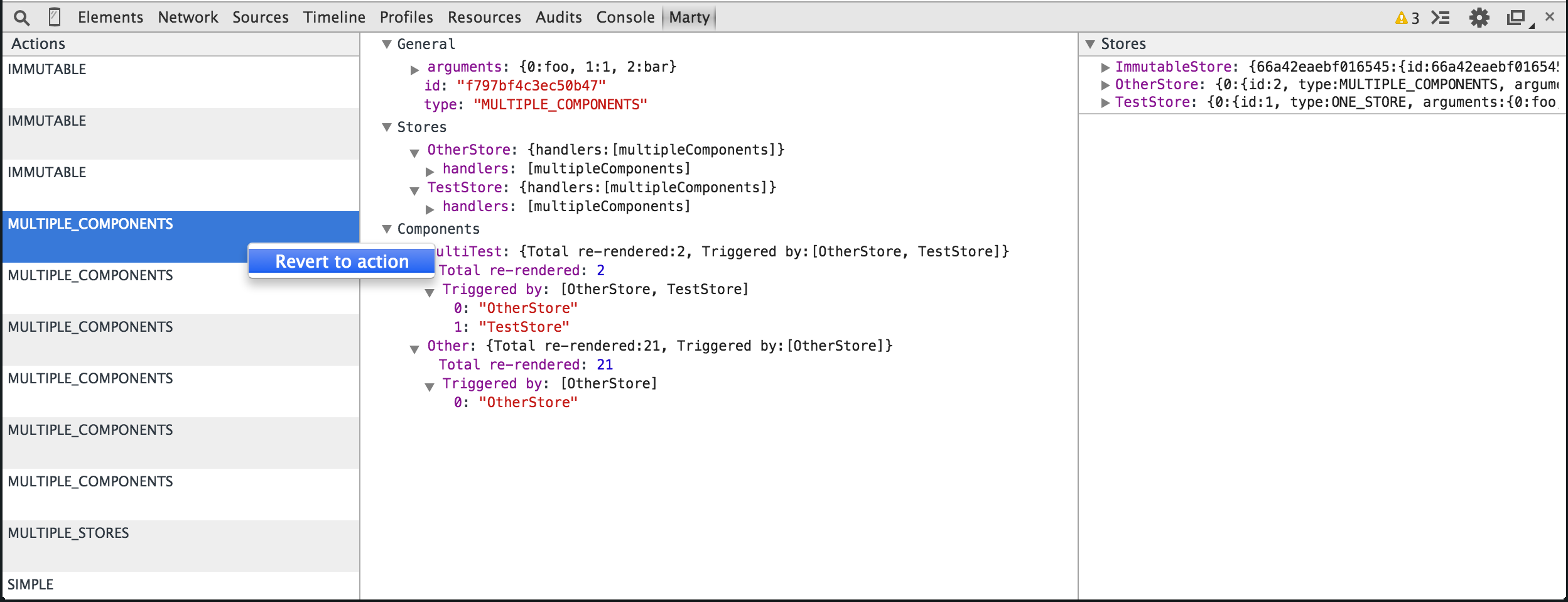The image size is (1568, 602).
Task: Show the console drawer icon
Action: tap(1441, 18)
